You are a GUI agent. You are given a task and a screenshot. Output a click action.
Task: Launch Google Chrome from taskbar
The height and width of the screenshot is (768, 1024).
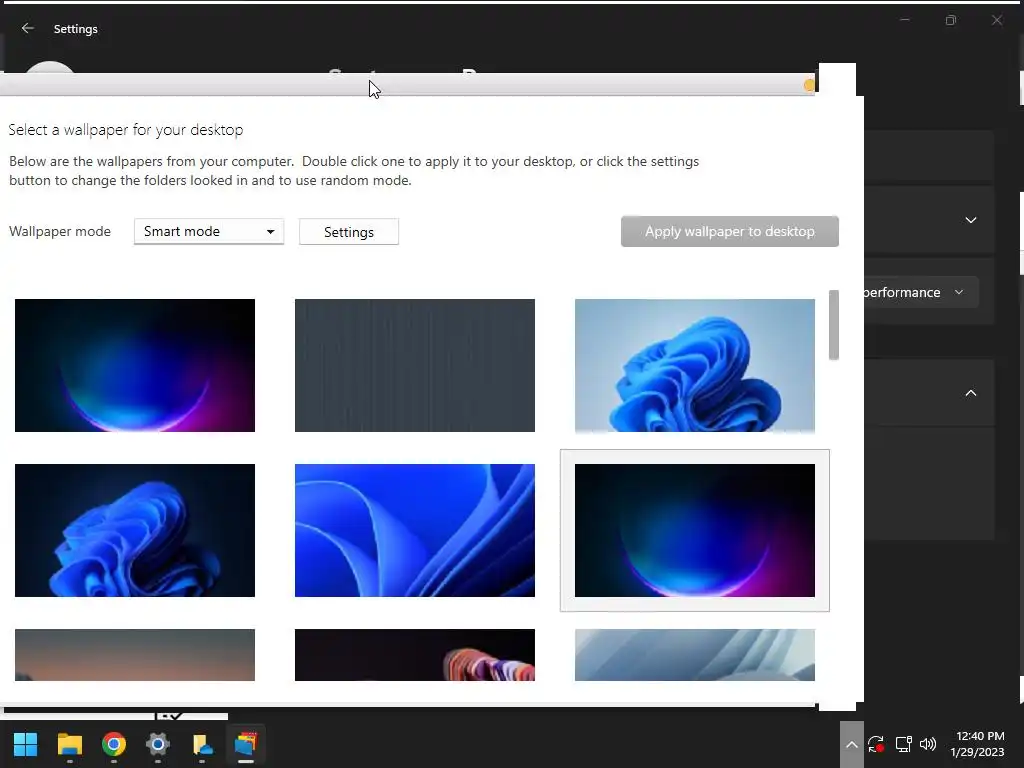click(x=114, y=744)
